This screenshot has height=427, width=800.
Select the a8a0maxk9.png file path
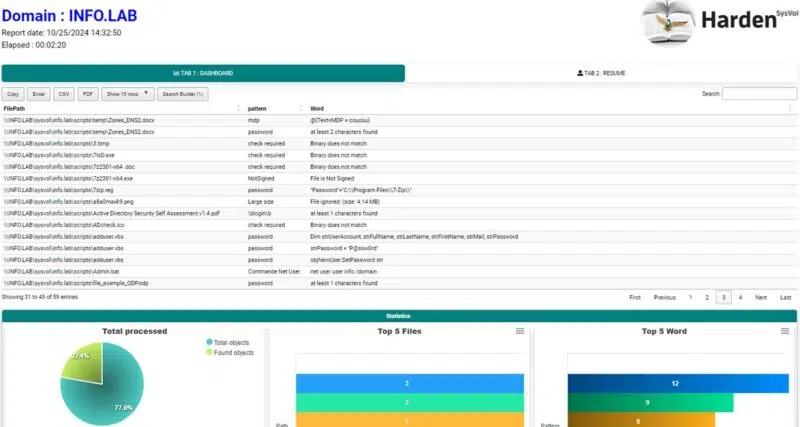[x=68, y=202]
